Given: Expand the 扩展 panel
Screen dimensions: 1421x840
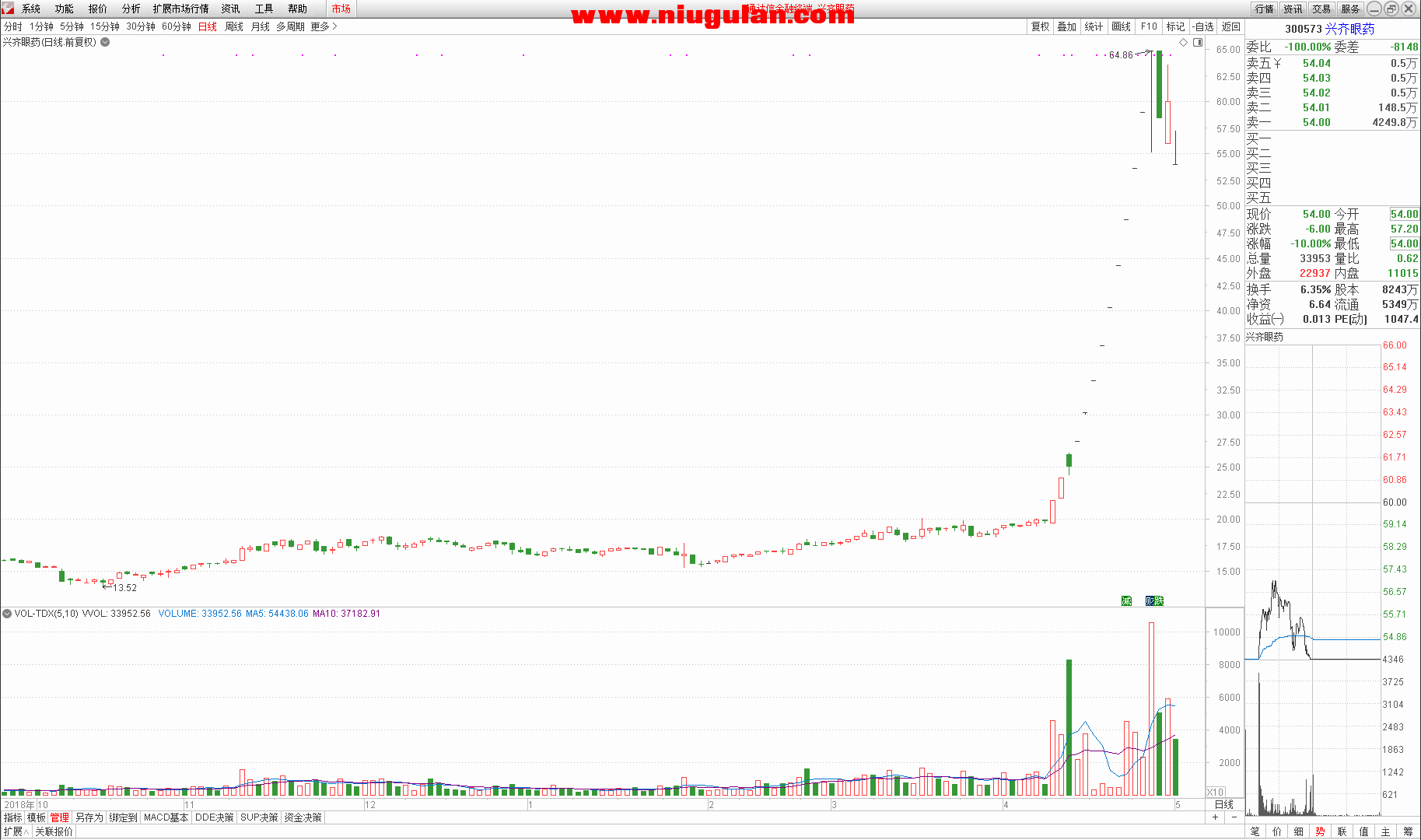Looking at the screenshot, I should 16,831.
